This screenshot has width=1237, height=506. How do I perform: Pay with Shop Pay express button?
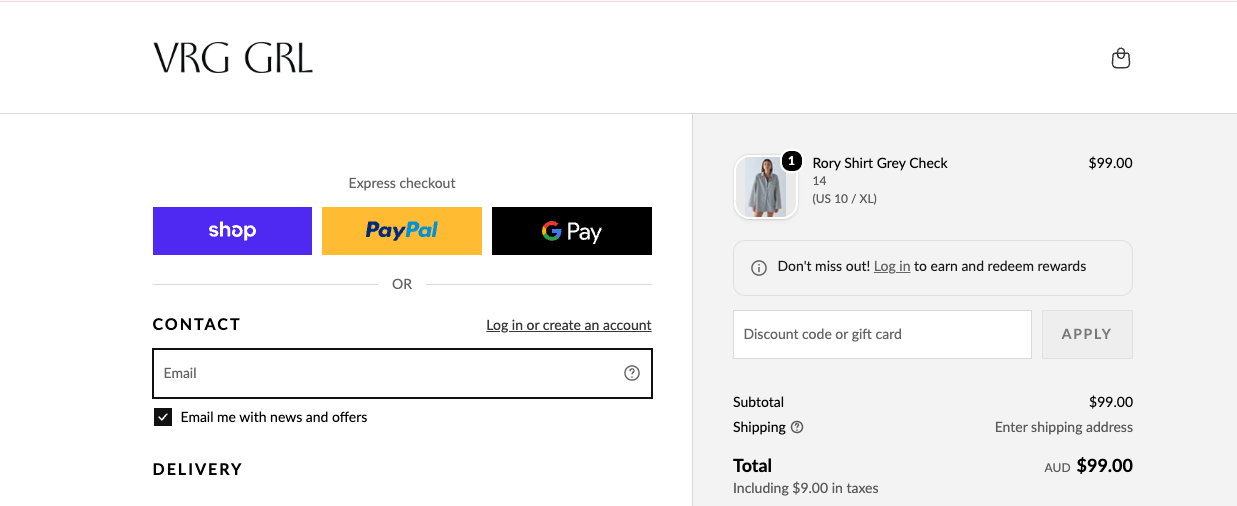pos(232,231)
